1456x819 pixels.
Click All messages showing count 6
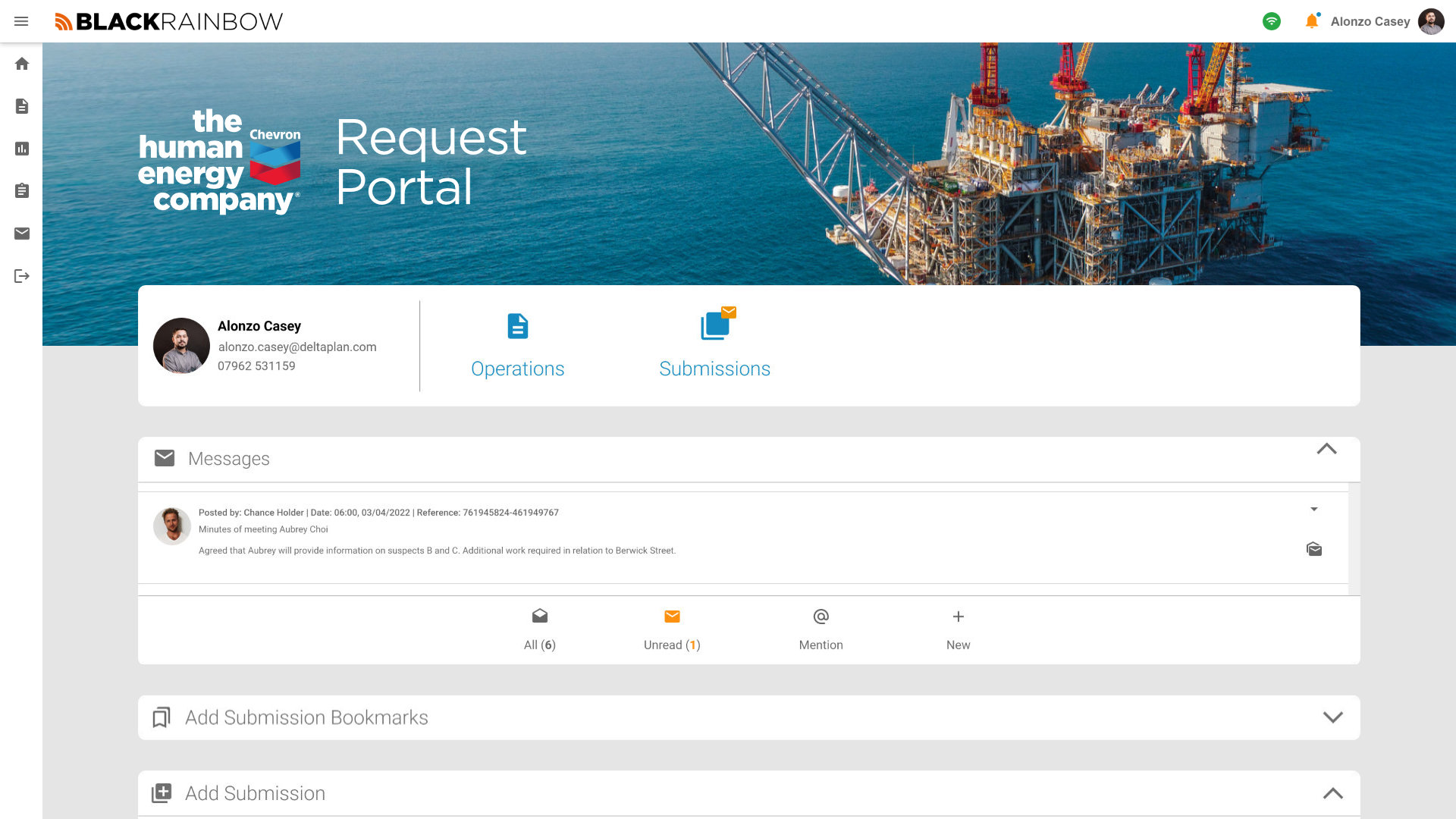point(539,628)
